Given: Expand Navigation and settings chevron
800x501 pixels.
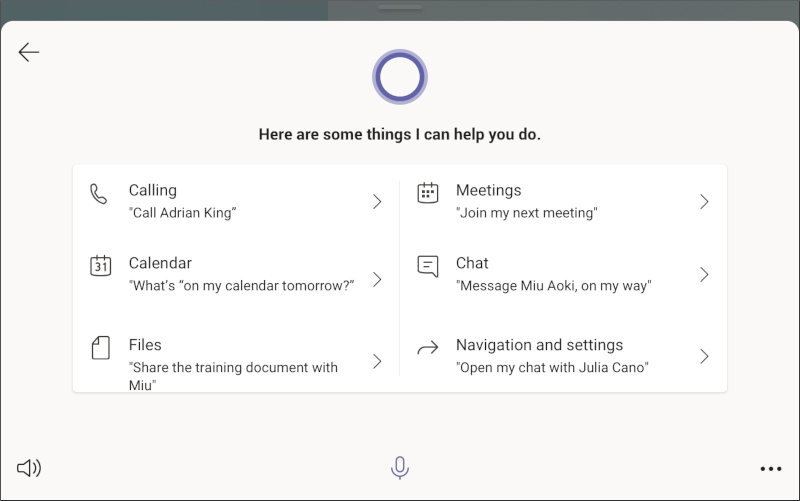Looking at the screenshot, I should (x=704, y=356).
